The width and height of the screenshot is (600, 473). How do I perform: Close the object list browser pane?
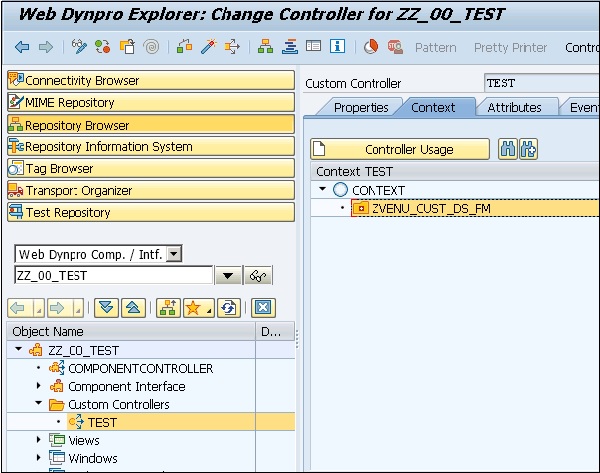(262, 307)
